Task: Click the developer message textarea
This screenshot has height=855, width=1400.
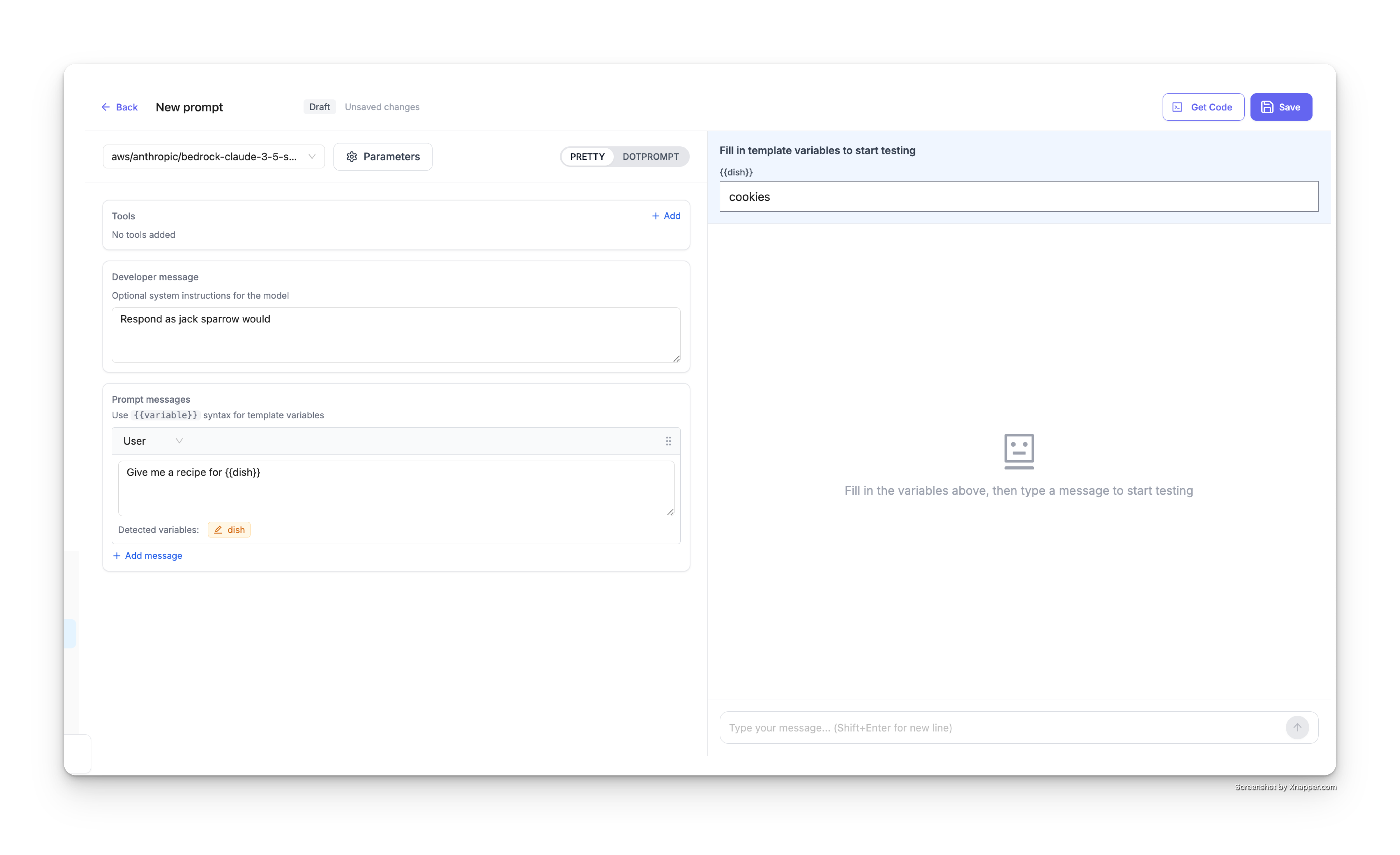Action: click(396, 336)
